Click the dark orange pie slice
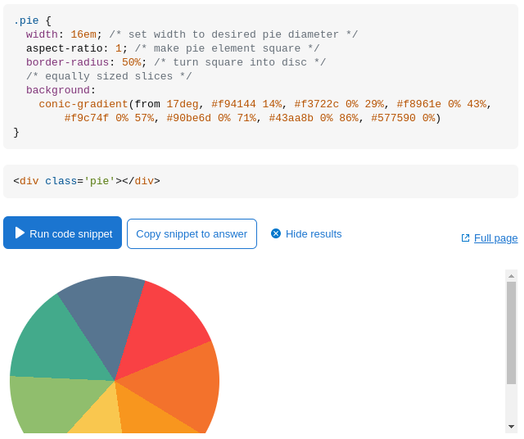524x439 pixels. click(180, 384)
